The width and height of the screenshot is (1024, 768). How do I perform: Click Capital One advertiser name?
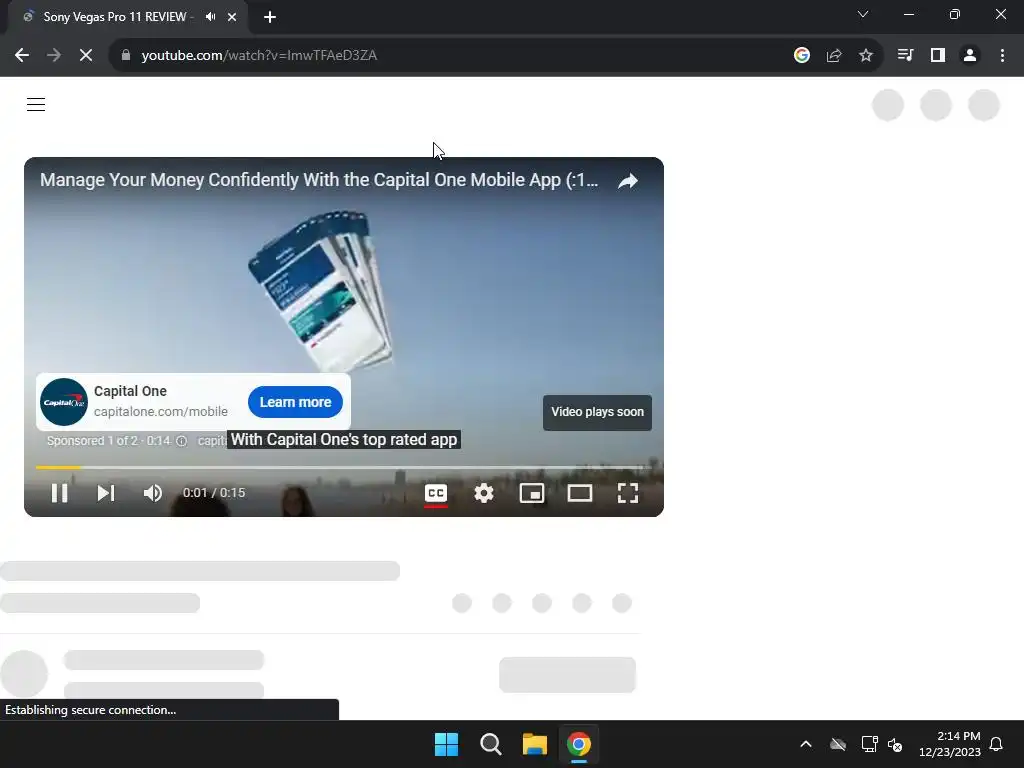130,391
